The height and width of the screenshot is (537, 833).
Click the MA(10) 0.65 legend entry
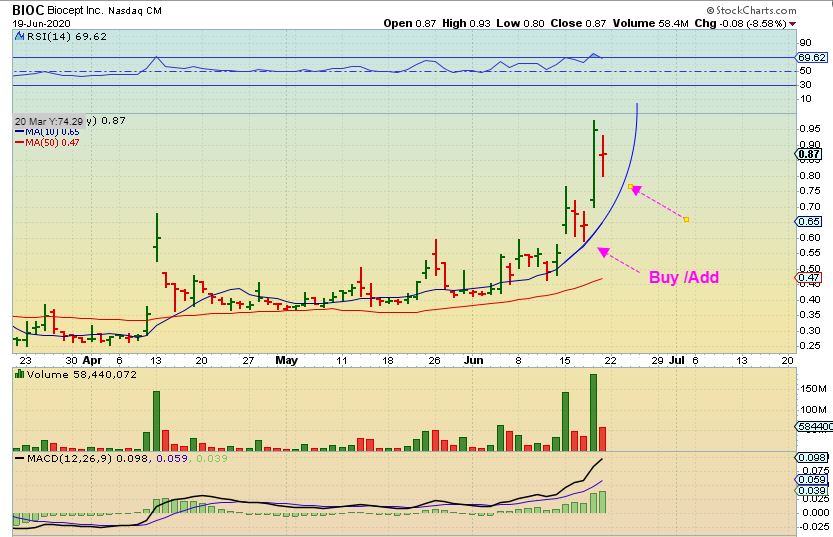(x=48, y=132)
